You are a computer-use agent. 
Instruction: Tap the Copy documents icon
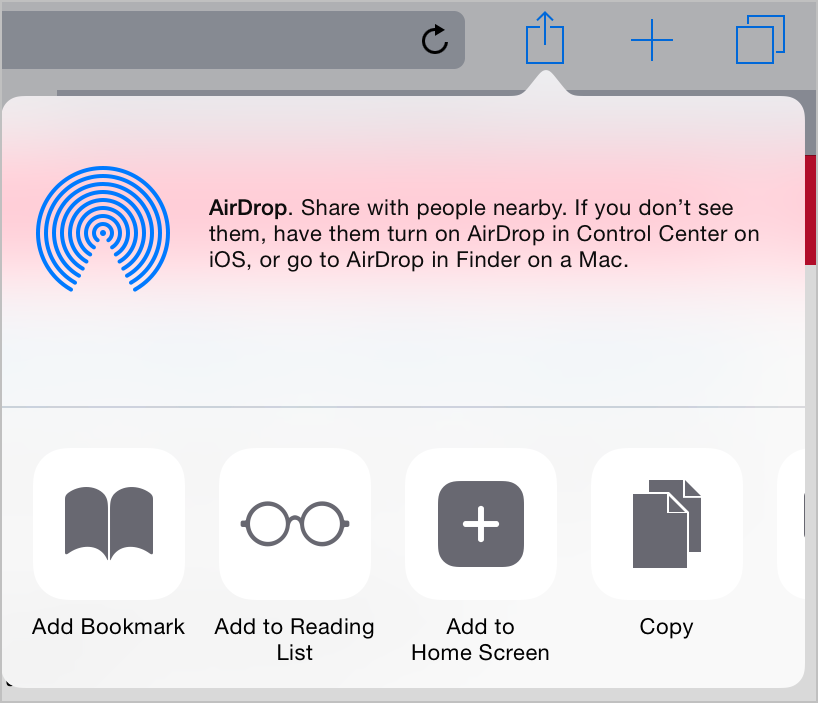[x=666, y=524]
